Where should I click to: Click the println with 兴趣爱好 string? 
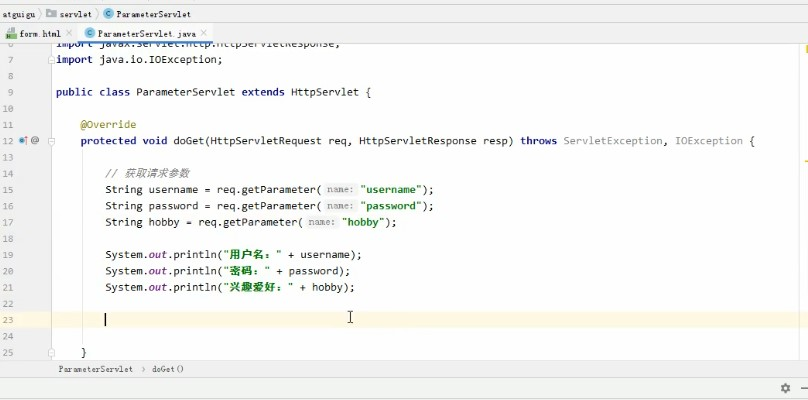230,287
